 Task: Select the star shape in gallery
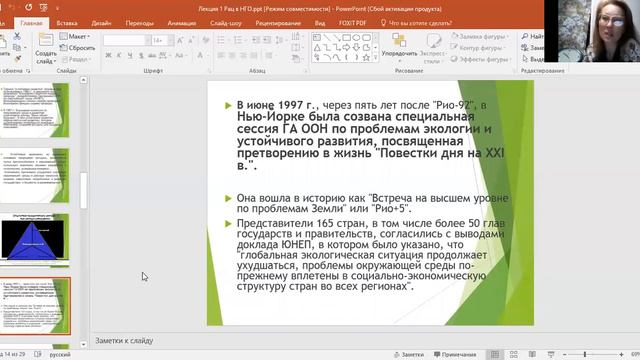point(366,58)
